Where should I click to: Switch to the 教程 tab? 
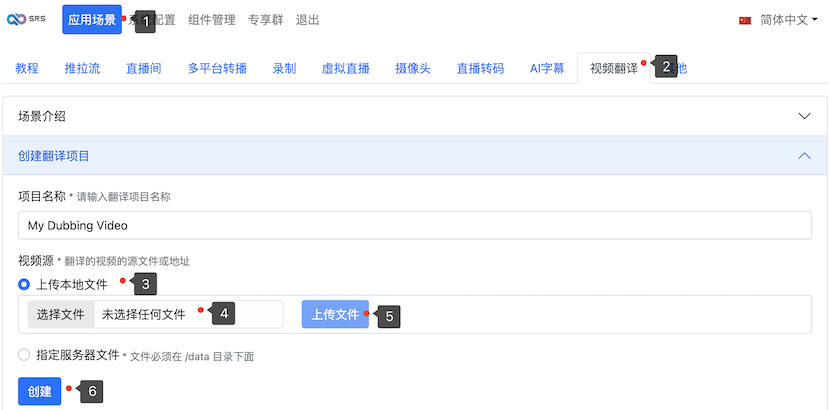click(27, 69)
